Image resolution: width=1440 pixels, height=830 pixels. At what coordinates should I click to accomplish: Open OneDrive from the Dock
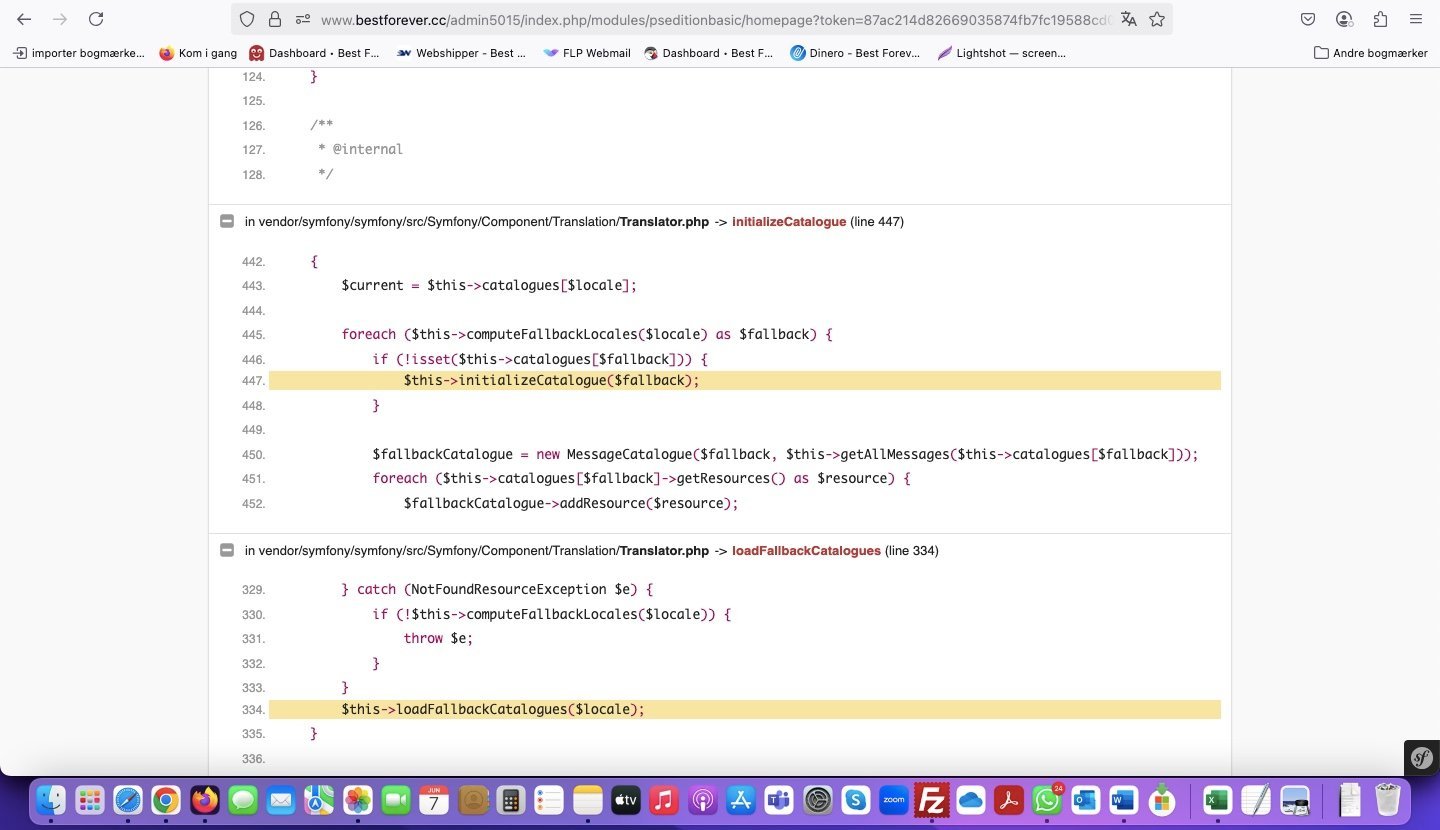(x=971, y=800)
